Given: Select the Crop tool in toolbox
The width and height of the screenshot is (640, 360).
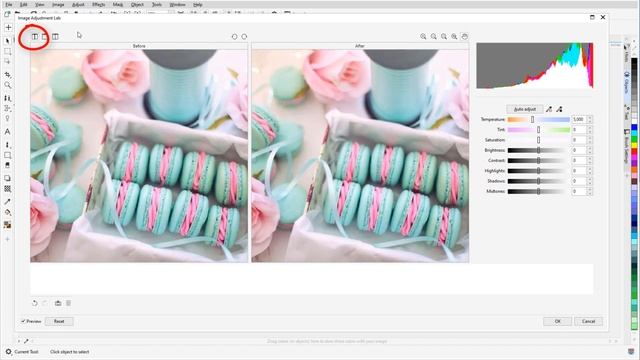Looking at the screenshot, I should tap(7, 75).
